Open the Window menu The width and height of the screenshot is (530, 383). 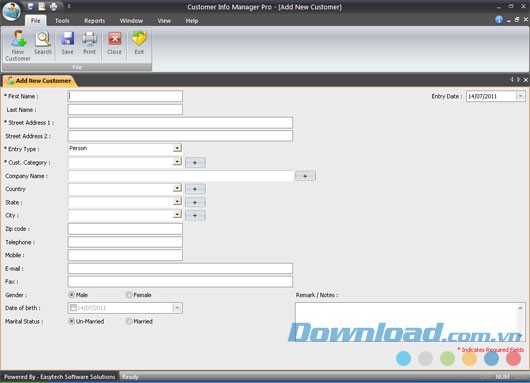point(131,21)
